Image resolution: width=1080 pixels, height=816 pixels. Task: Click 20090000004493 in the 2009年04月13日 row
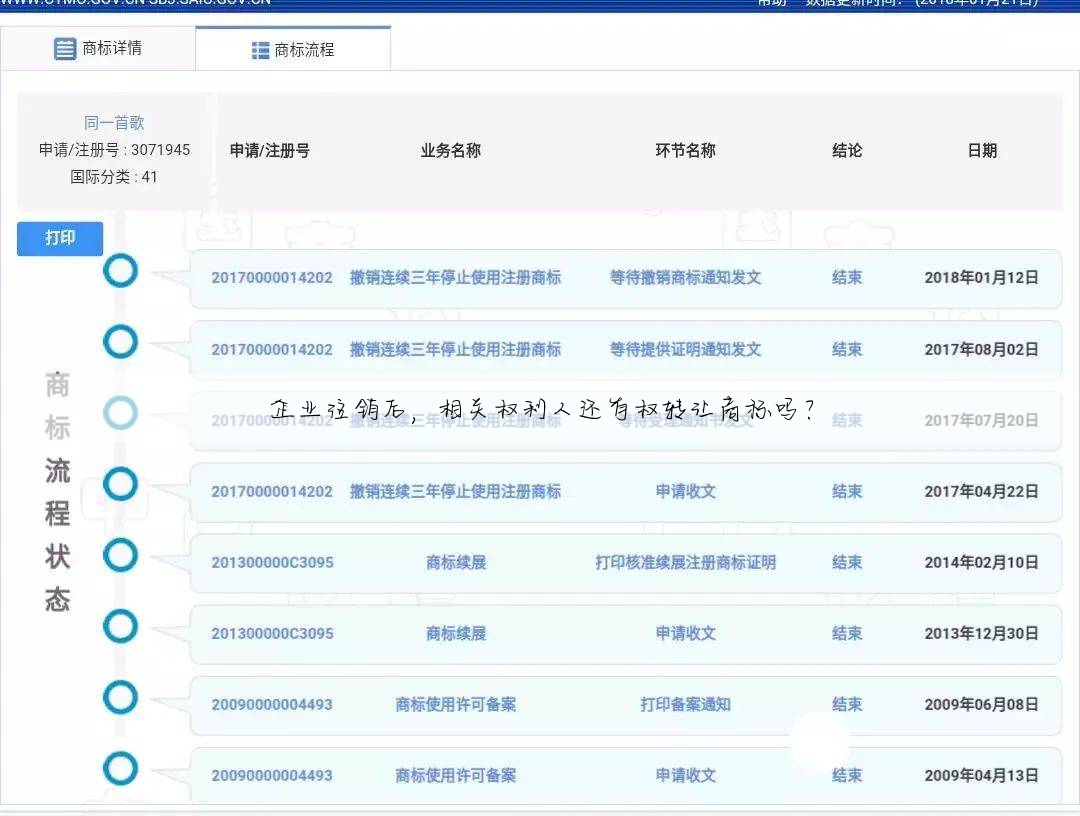point(272,775)
